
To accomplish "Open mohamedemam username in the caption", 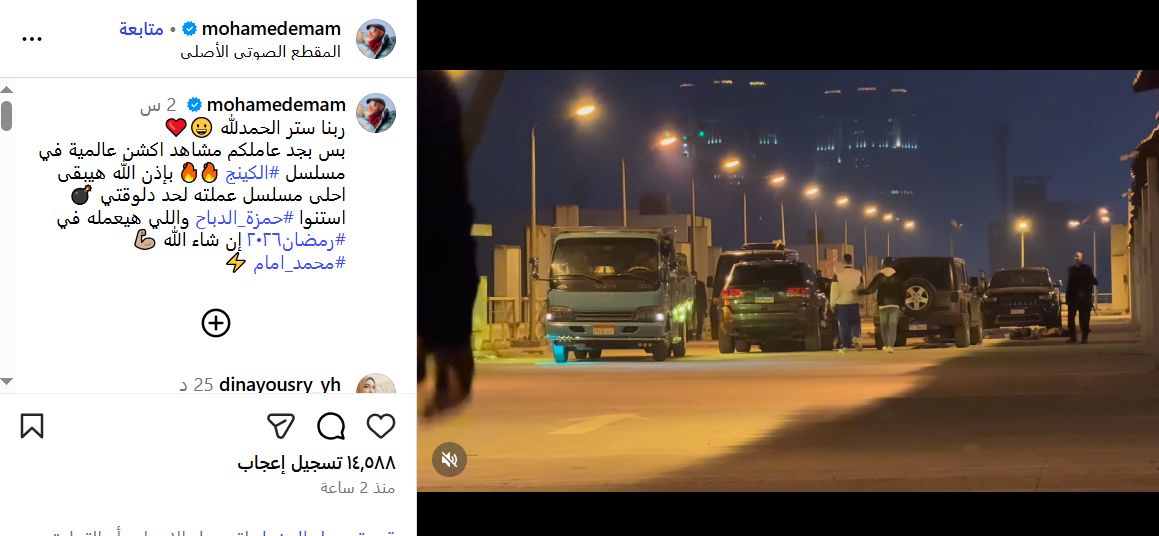I will pyautogui.click(x=276, y=105).
